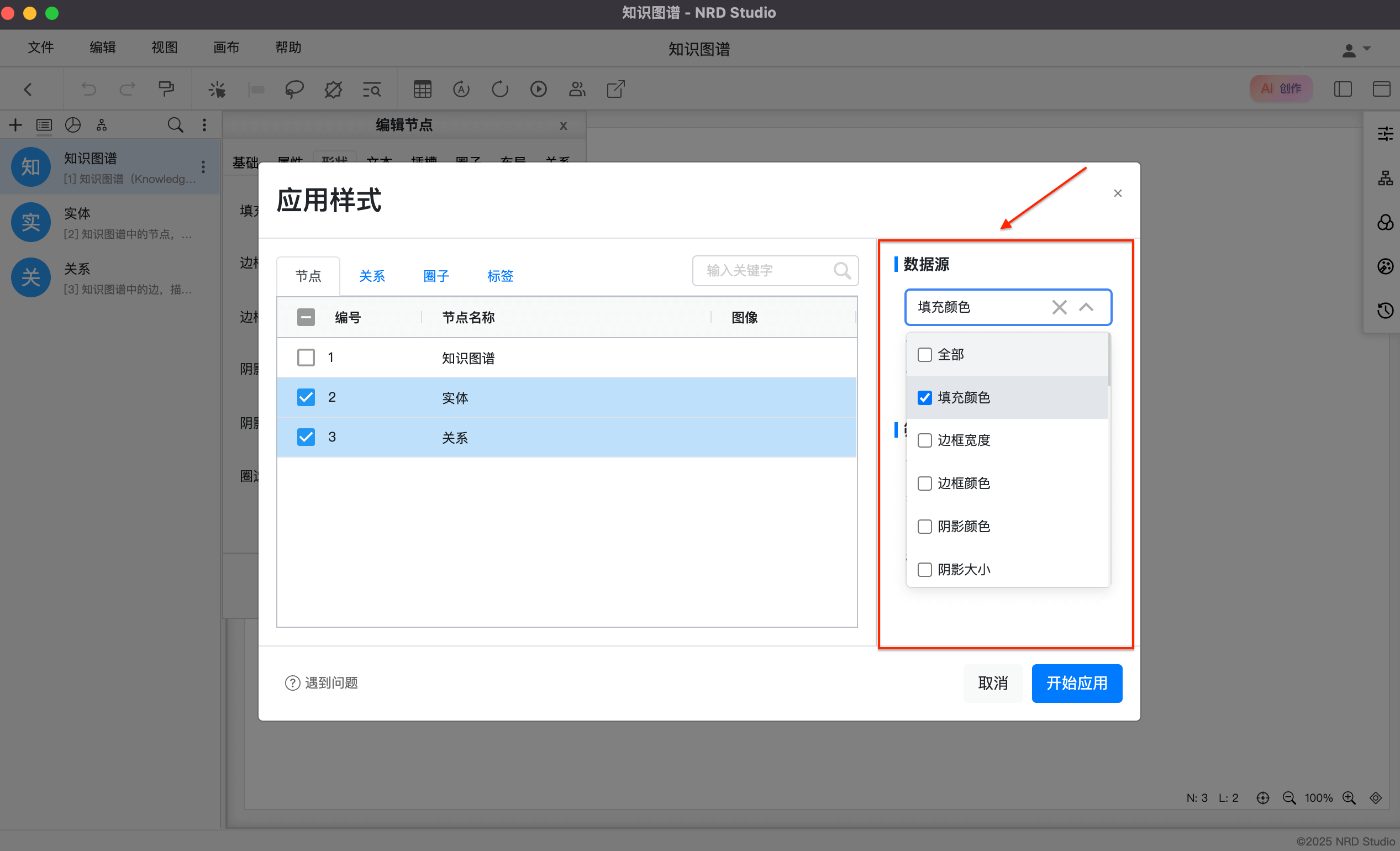
Task: Uncheck the 填充颜色 option checkbox
Action: tap(924, 398)
